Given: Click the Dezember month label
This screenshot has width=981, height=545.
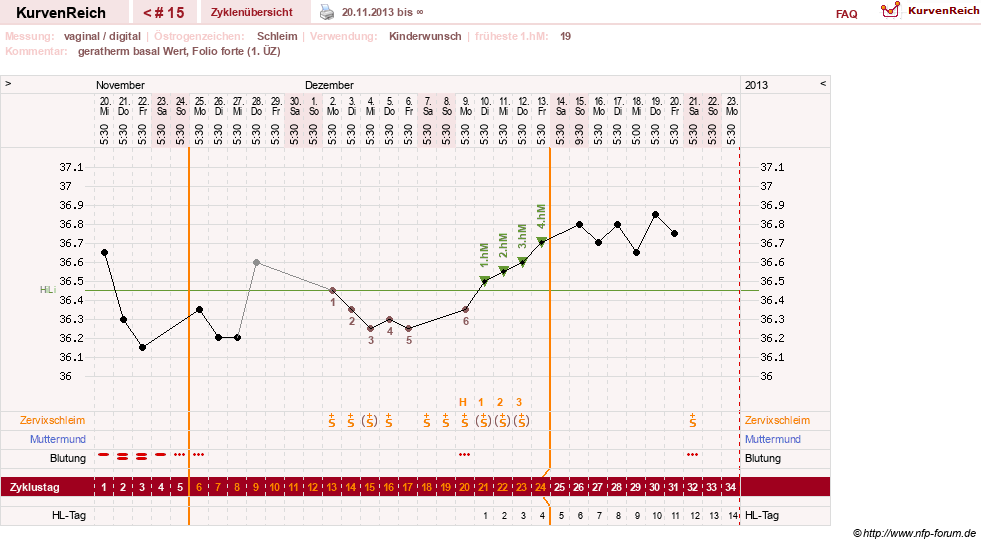Looking at the screenshot, I should 329,85.
